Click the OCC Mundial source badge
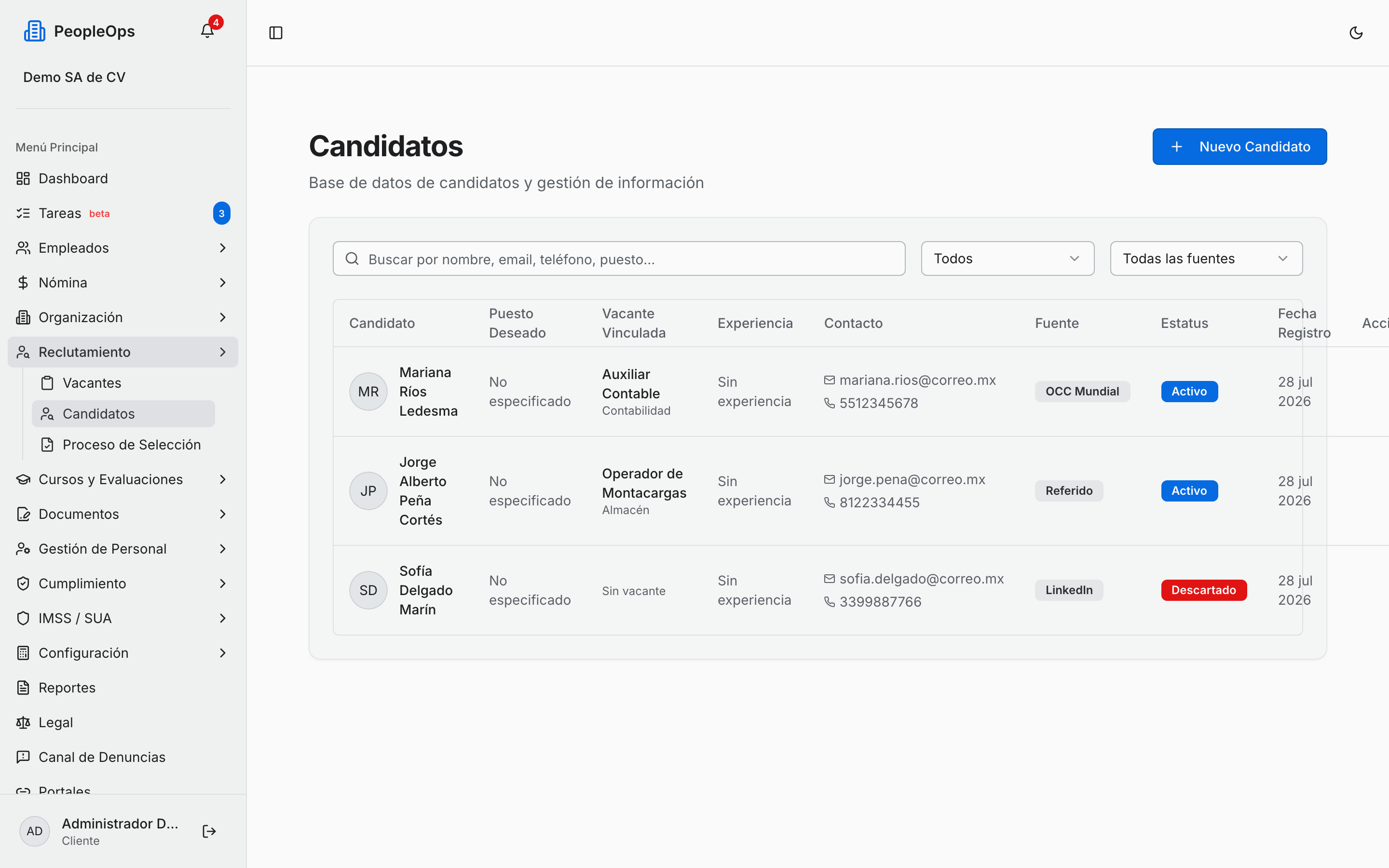 point(1082,392)
